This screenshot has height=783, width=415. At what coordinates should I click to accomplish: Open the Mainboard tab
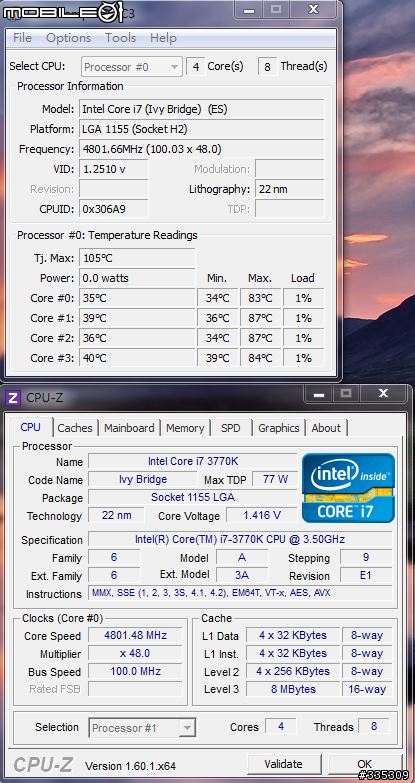tap(129, 428)
